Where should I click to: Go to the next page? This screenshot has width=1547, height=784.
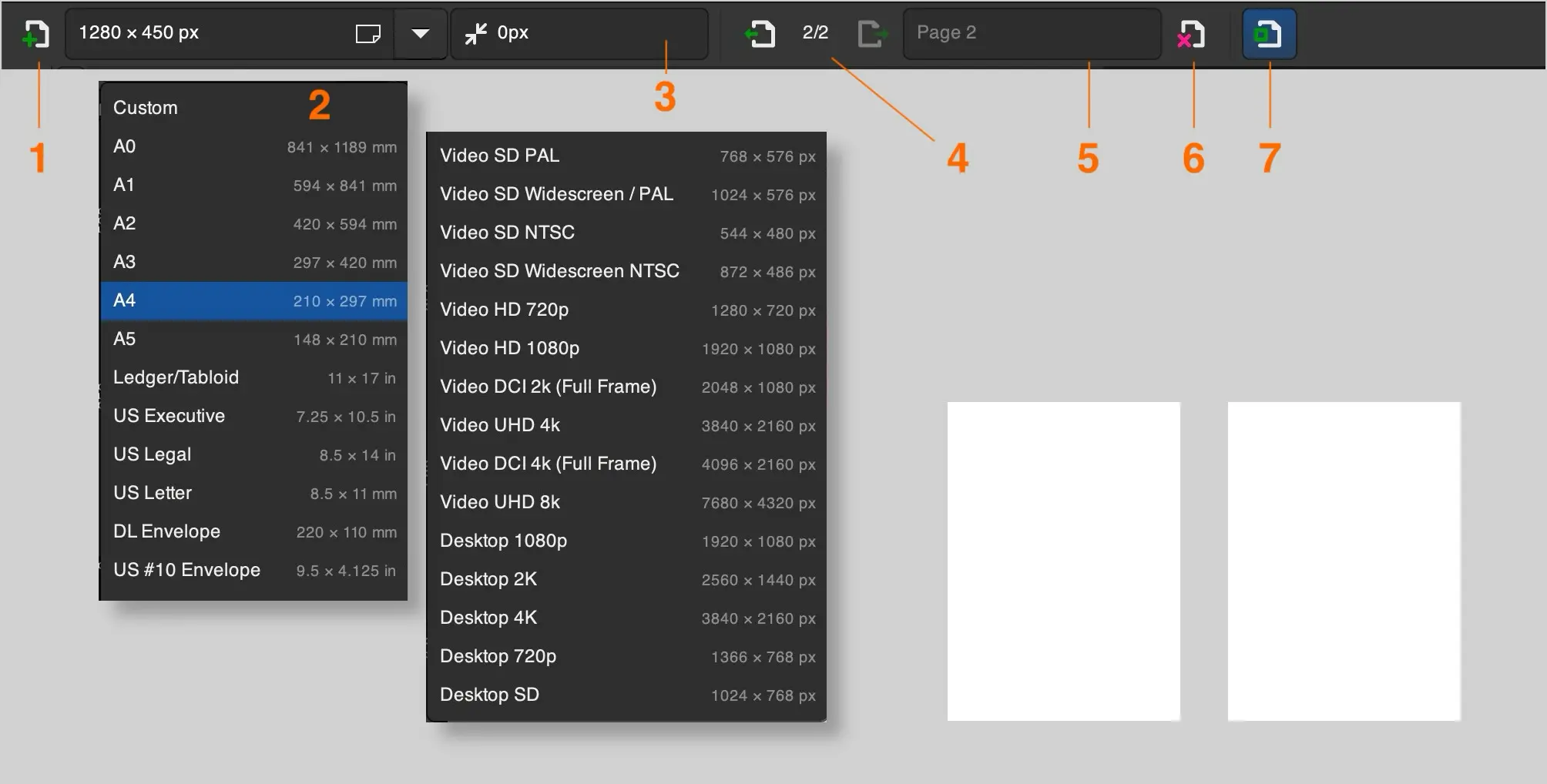click(871, 34)
